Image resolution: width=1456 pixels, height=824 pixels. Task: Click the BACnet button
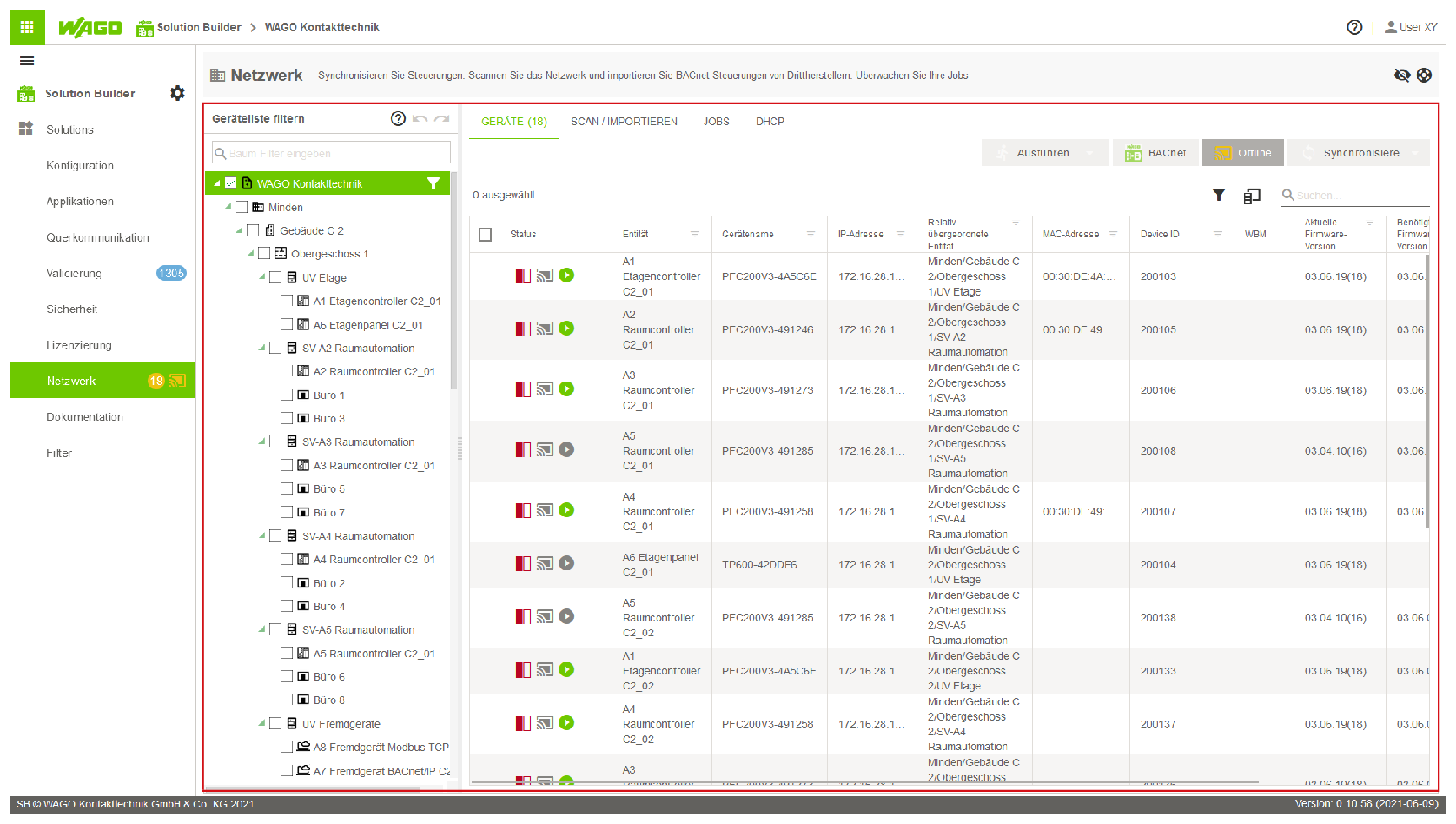click(x=1155, y=153)
